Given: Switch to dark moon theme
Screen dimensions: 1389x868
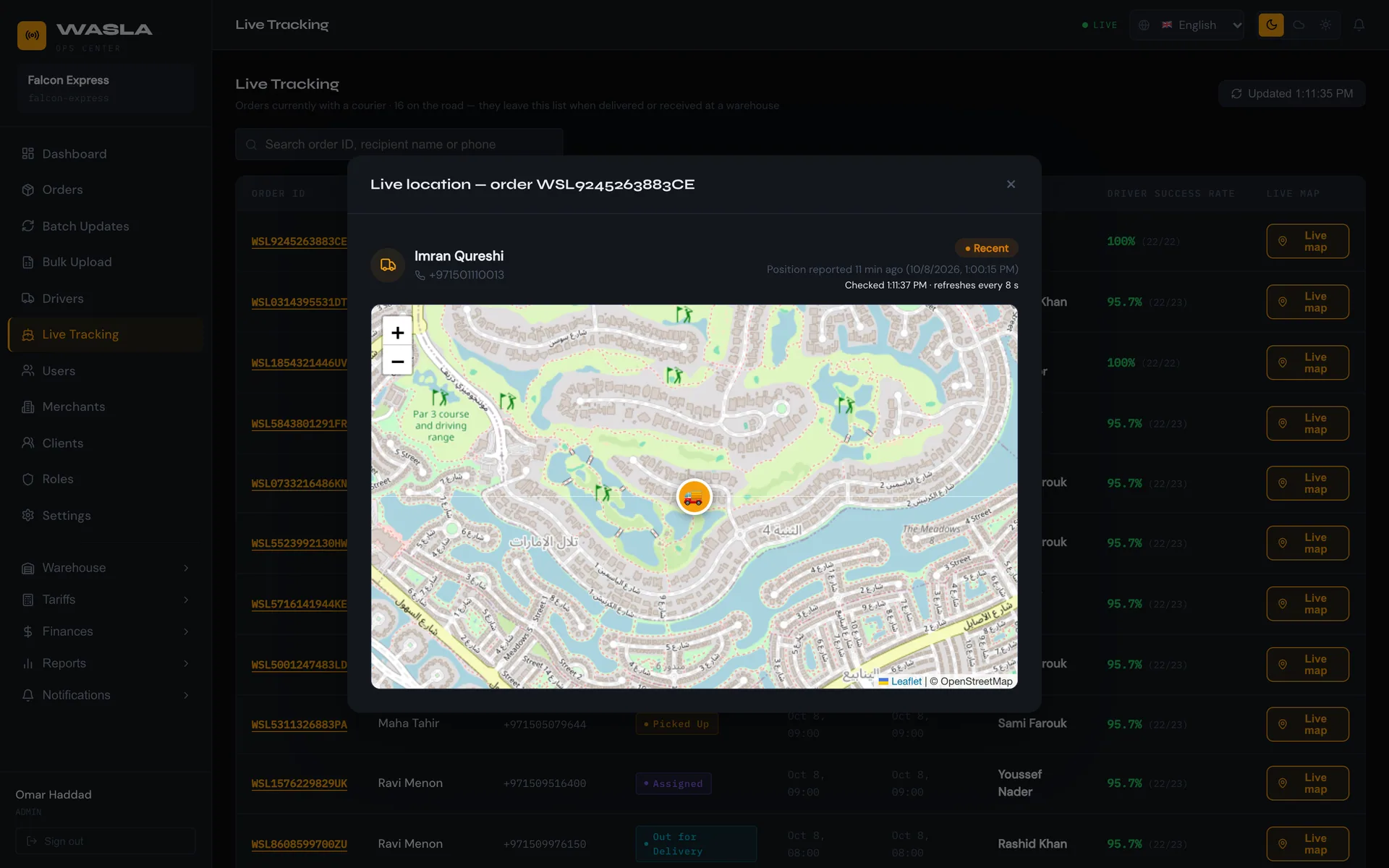Looking at the screenshot, I should 1271,25.
